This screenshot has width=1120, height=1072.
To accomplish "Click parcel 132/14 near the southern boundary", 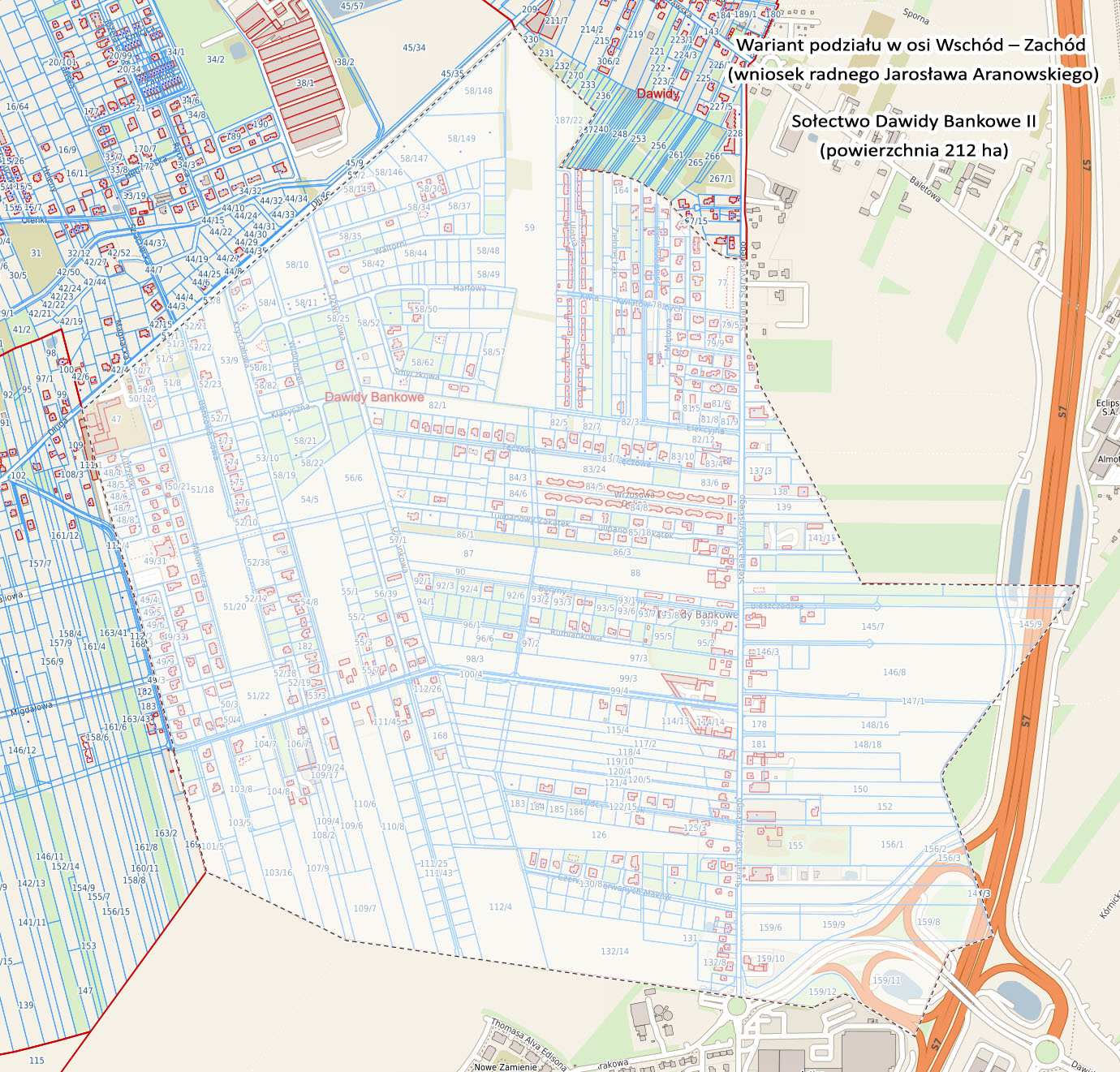I will pos(614,952).
